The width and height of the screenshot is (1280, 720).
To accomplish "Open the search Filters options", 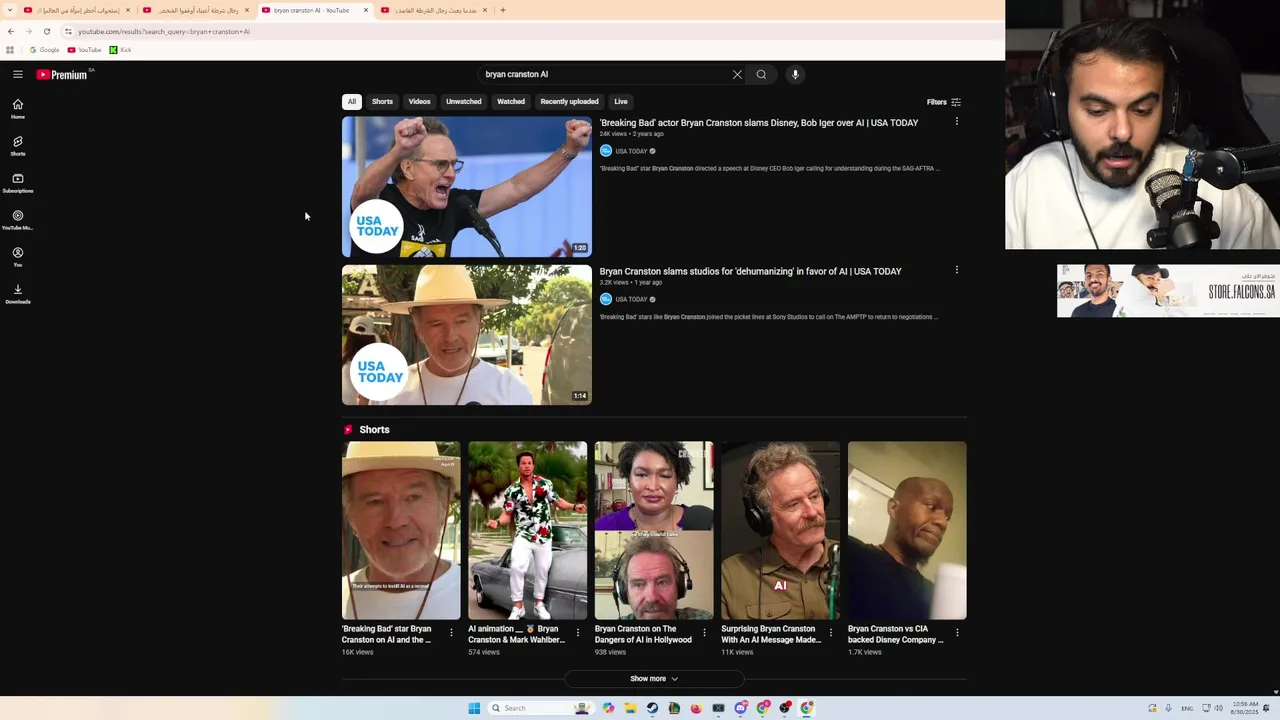I will pyautogui.click(x=943, y=102).
